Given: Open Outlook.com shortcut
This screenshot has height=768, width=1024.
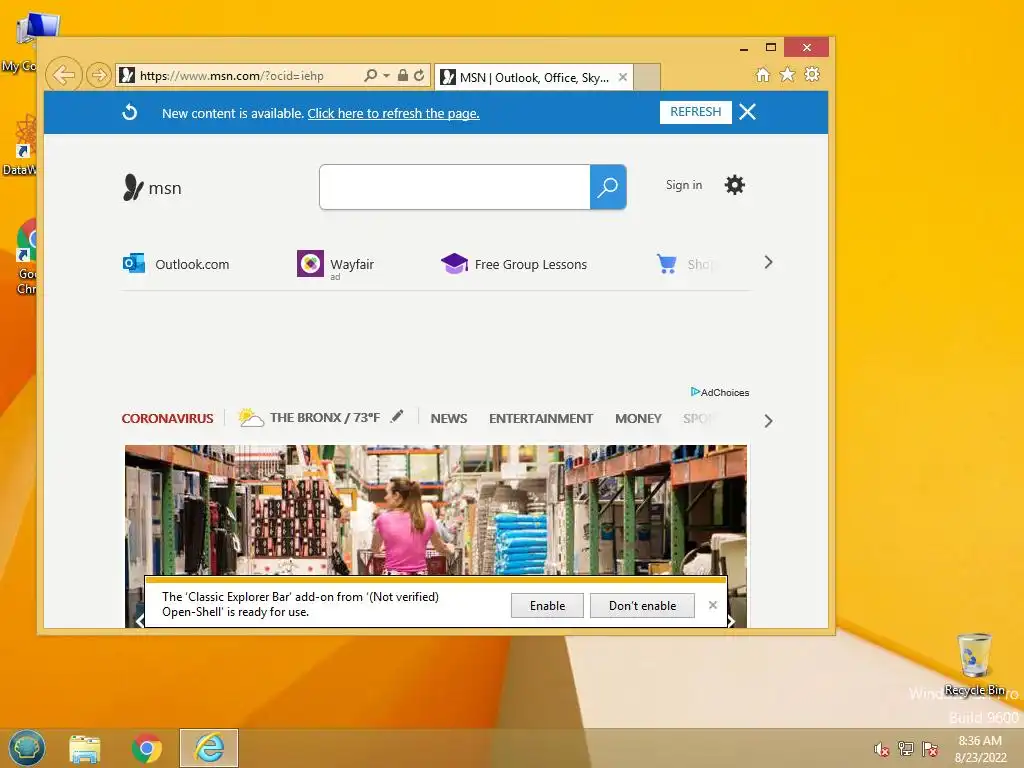Looking at the screenshot, I should click(176, 264).
